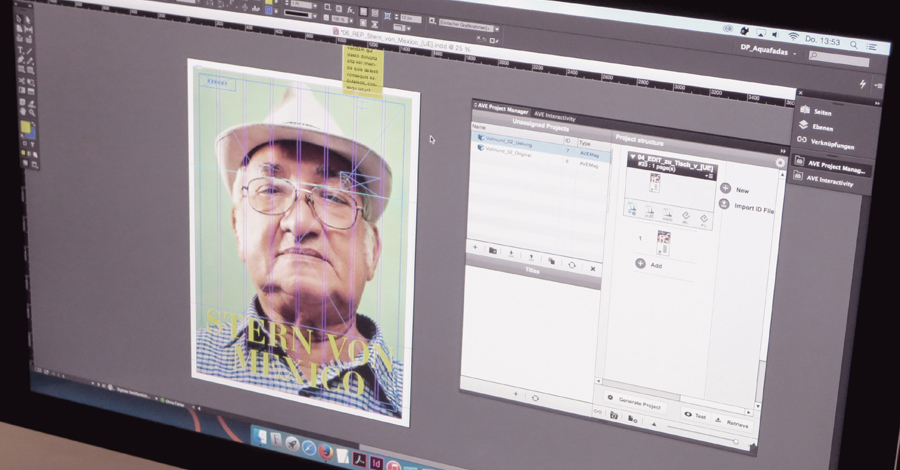The image size is (900, 470).
Task: Open Adobe Acrobat from the Dock
Action: pos(359,459)
